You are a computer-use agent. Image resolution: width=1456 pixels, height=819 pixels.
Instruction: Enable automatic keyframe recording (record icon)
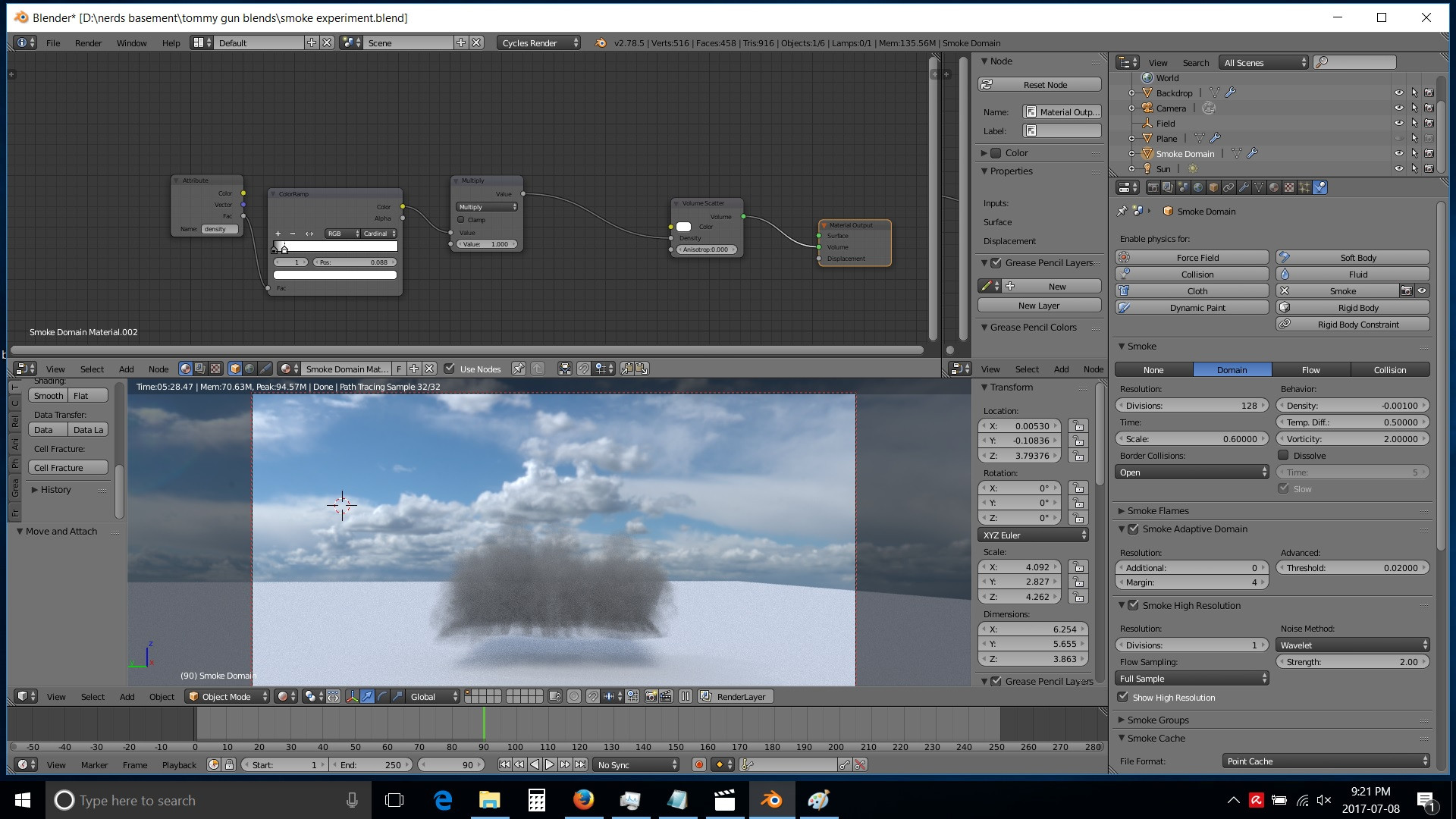pos(699,764)
